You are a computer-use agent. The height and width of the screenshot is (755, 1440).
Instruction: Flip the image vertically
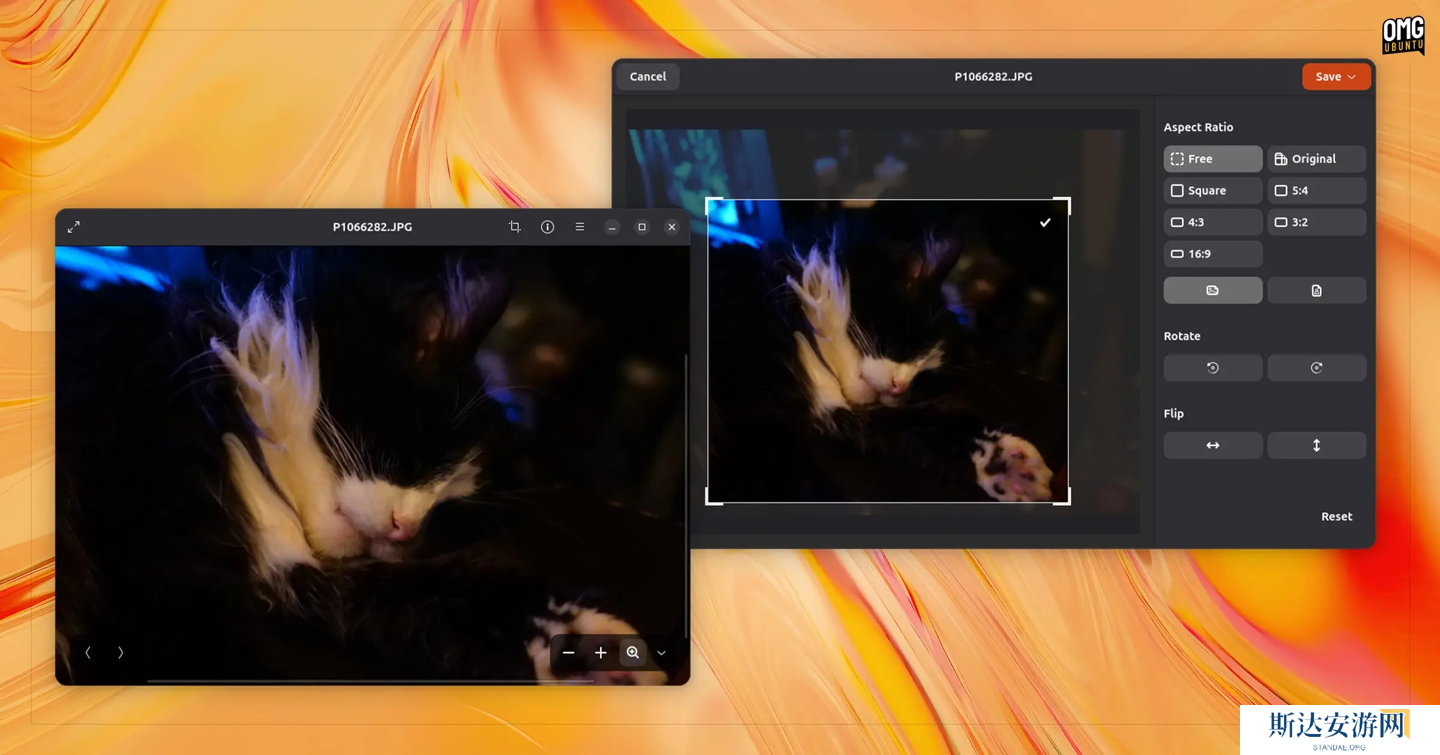[x=1316, y=445]
